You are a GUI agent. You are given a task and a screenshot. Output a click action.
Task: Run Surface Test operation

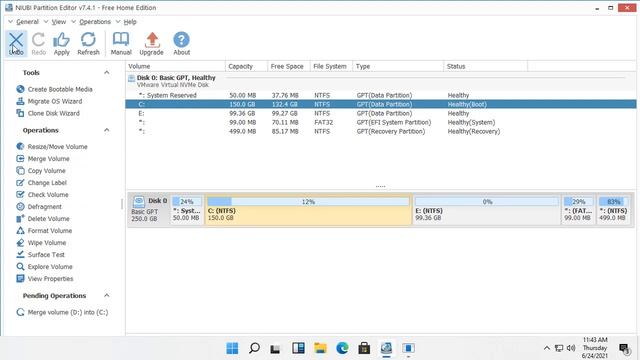click(x=40, y=255)
